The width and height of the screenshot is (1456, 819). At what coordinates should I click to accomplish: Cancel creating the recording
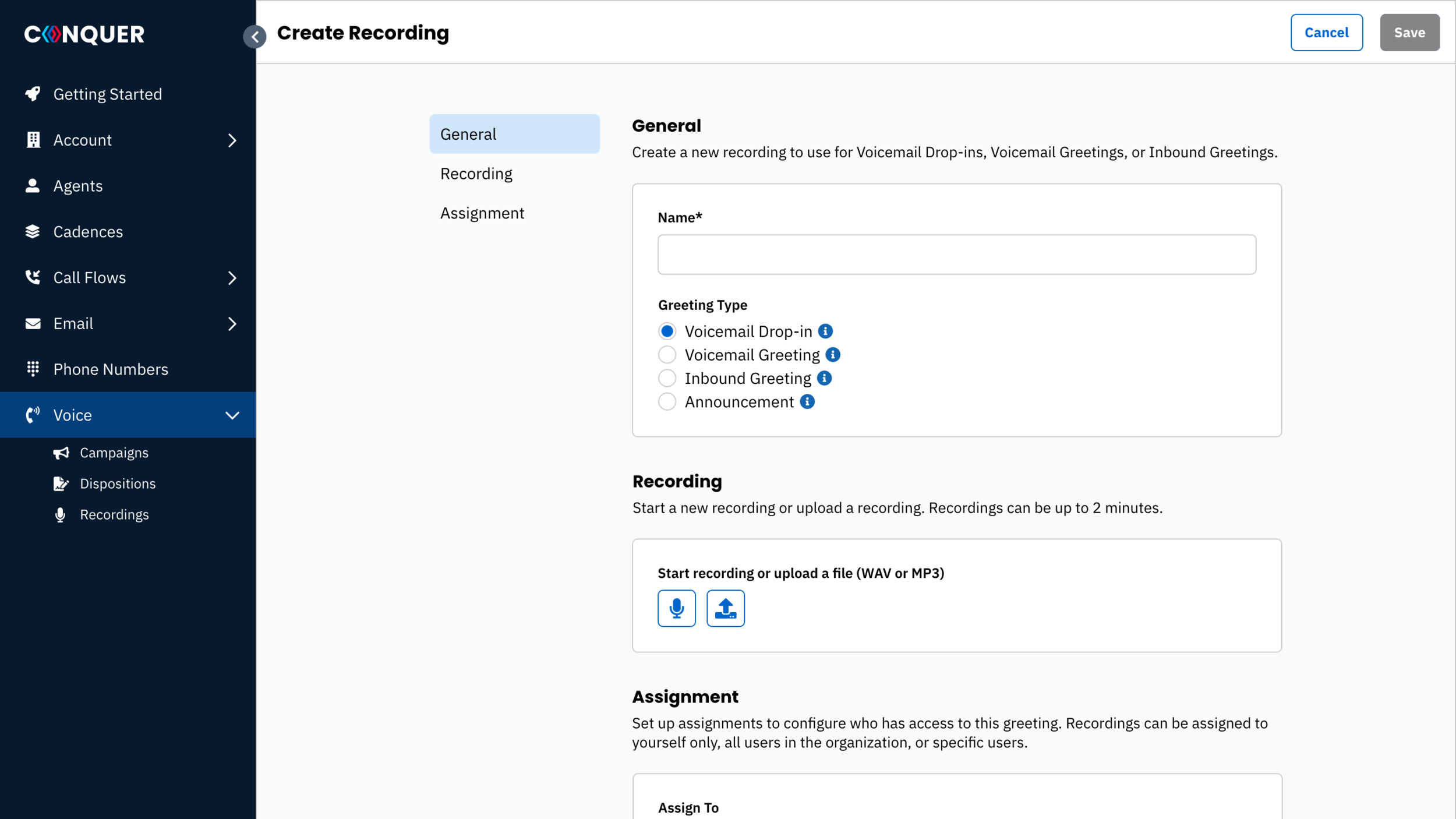coord(1326,33)
